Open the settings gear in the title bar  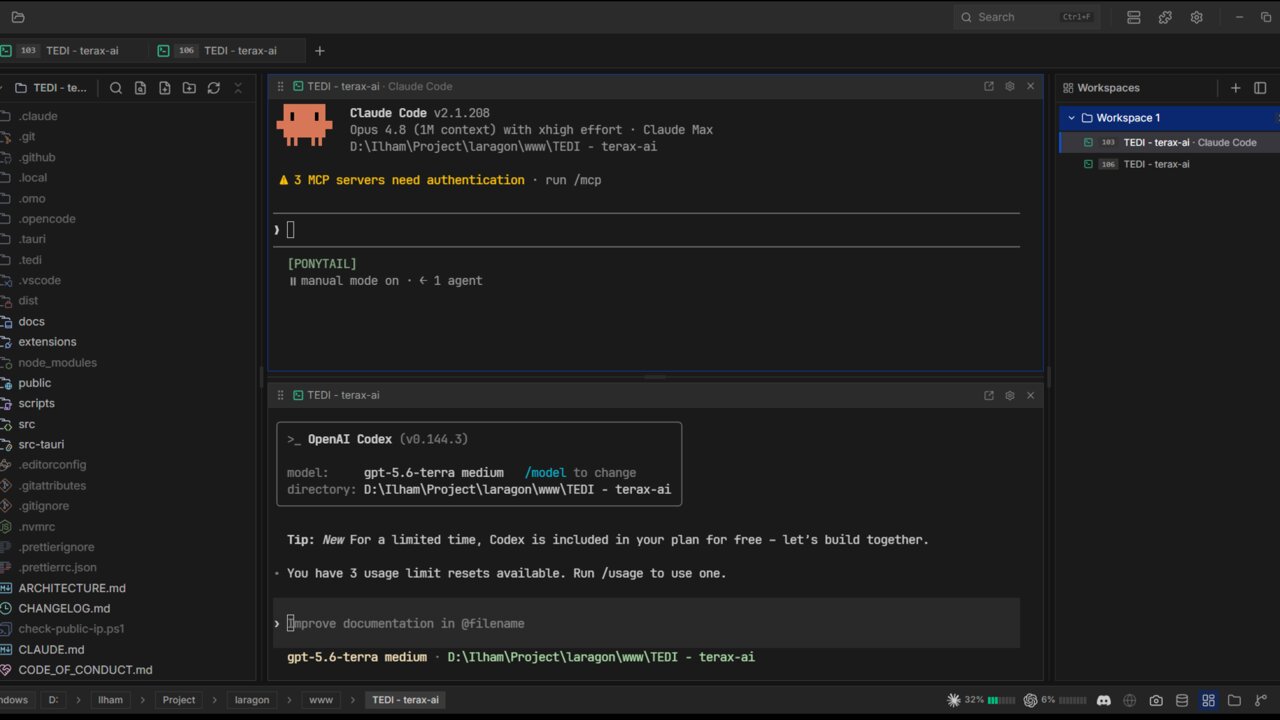pos(1196,17)
